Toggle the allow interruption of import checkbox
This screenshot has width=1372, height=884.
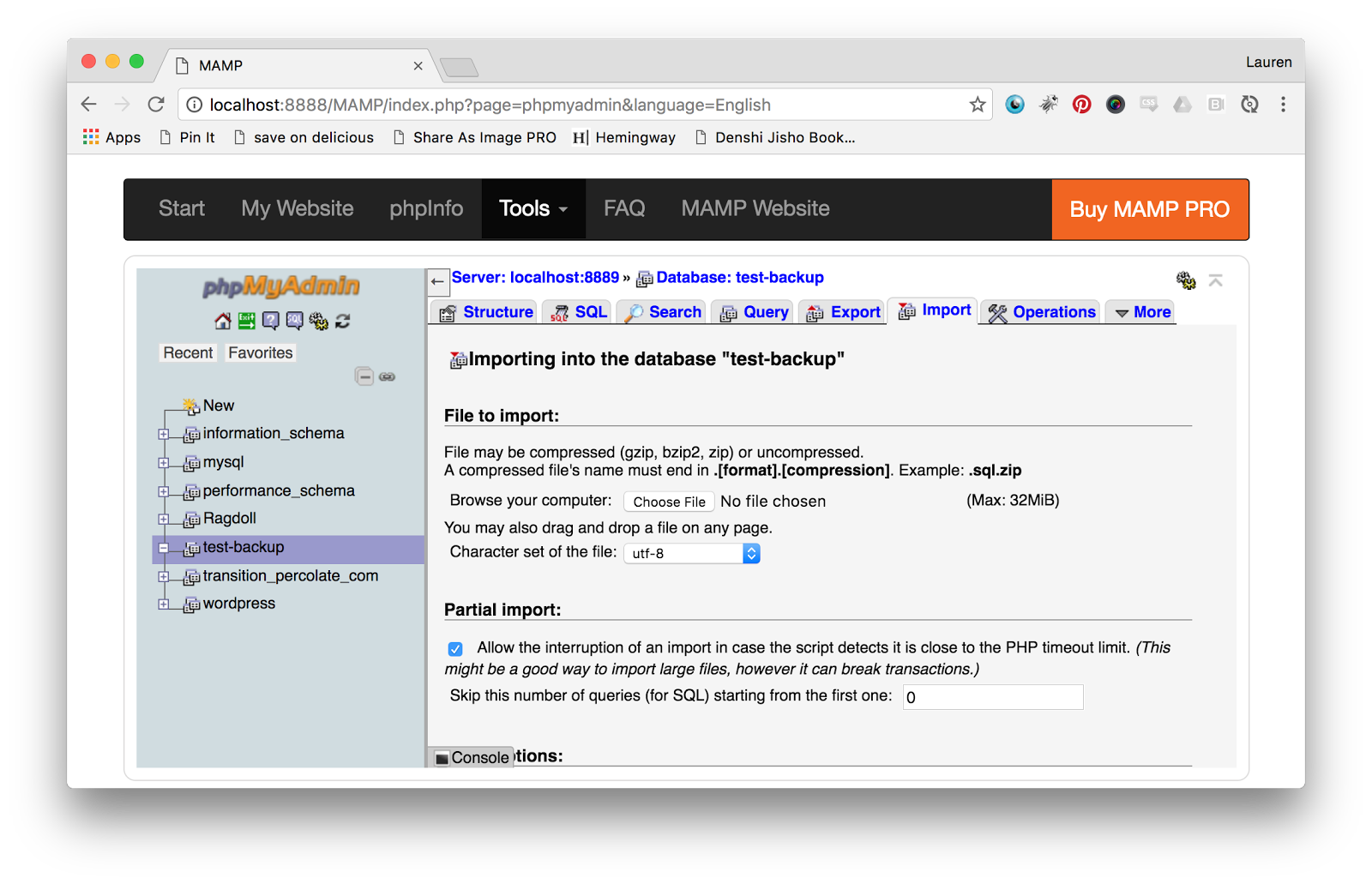(x=455, y=649)
